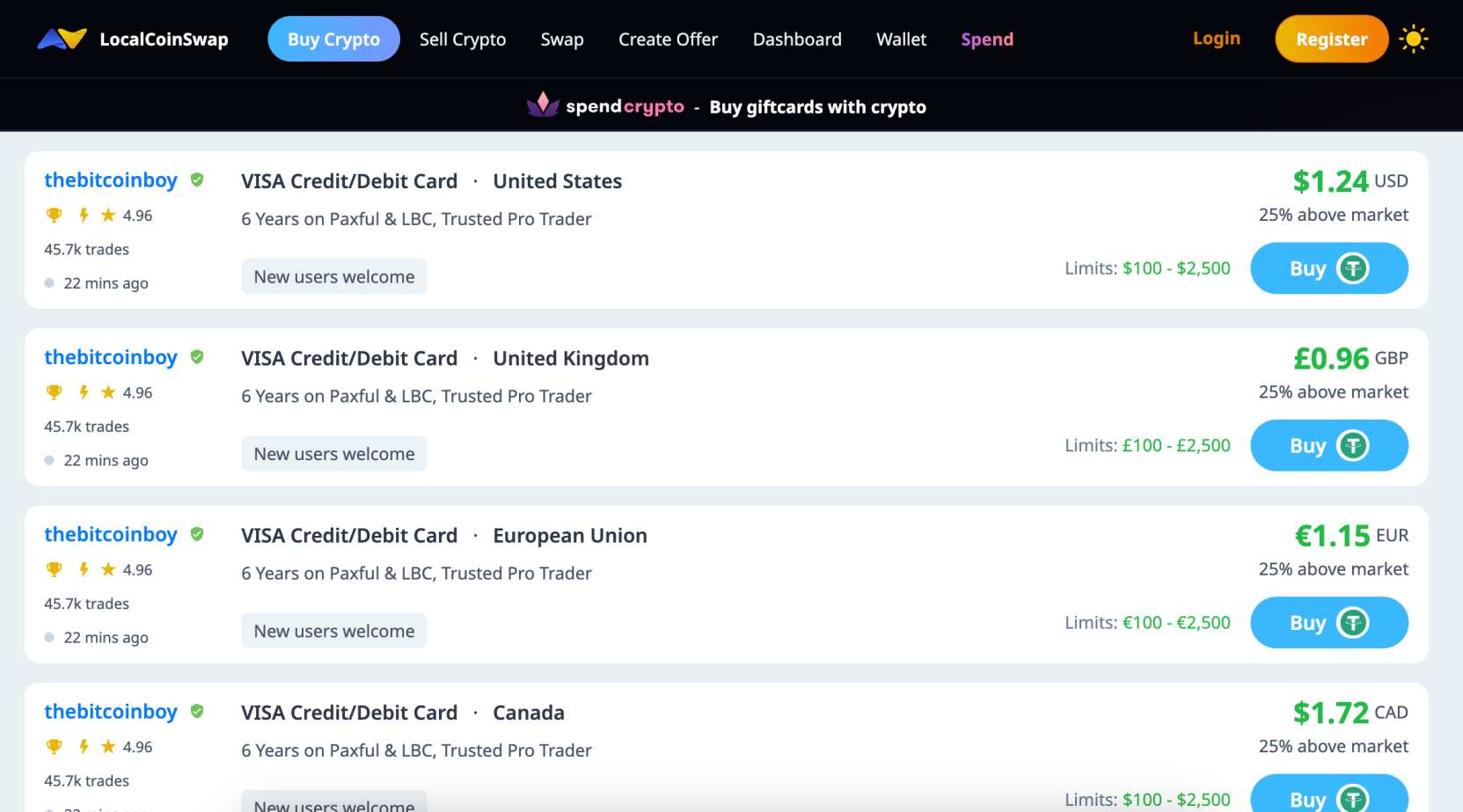Go to Create Offer in navbar
1463x812 pixels.
point(668,40)
